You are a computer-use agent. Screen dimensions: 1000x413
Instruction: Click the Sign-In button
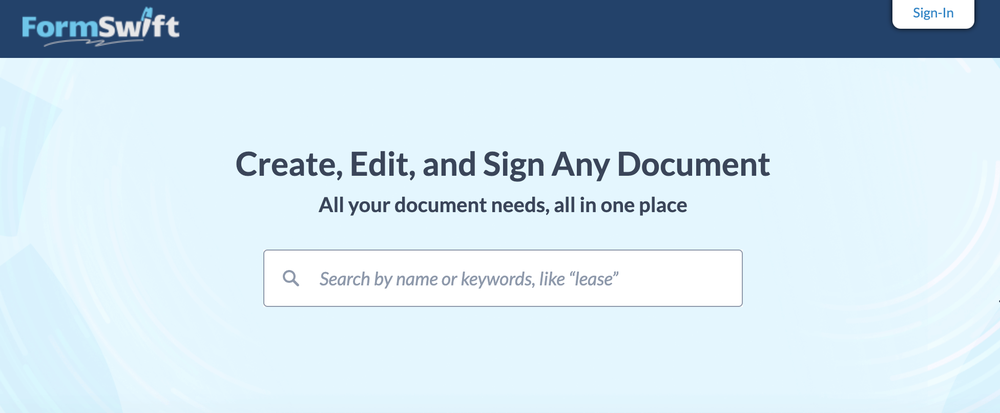coord(933,13)
